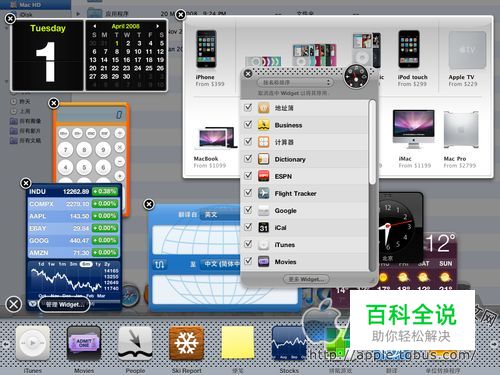This screenshot has width=500, height=375.
Task: Click the orange Calculator icon in widget manager list
Action: (264, 142)
